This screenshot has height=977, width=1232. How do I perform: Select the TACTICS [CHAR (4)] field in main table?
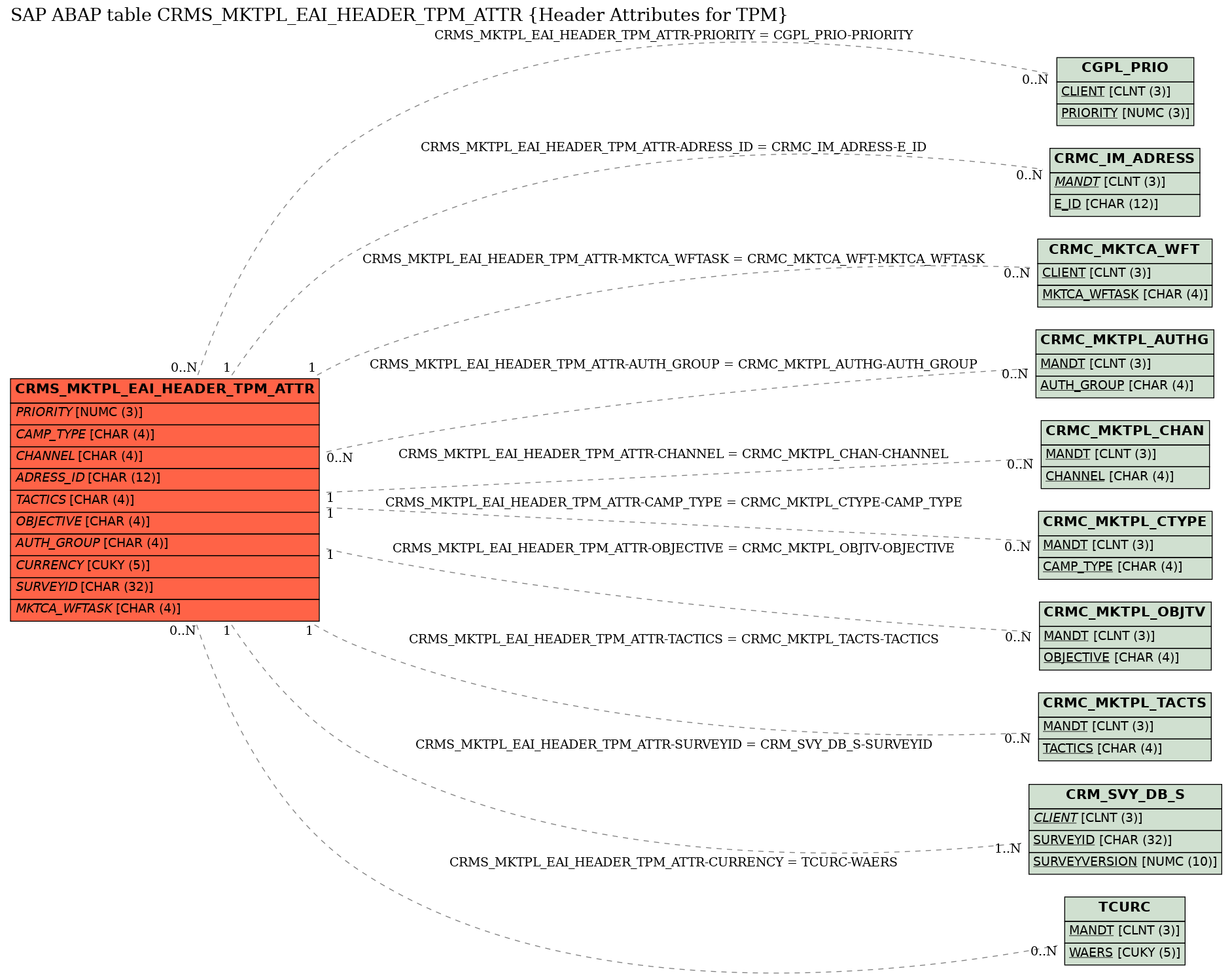coord(165,500)
